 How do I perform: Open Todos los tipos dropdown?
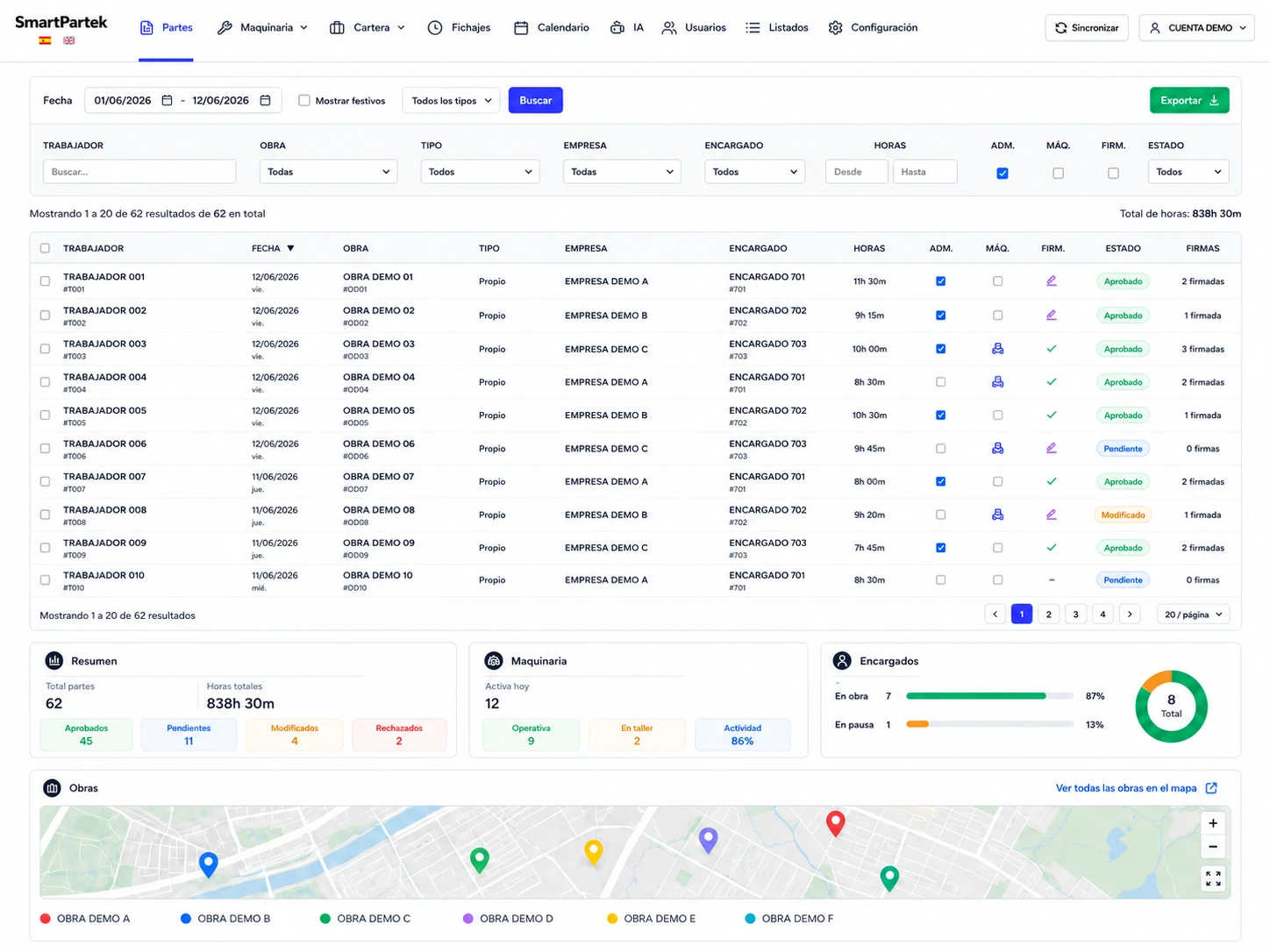tap(451, 101)
